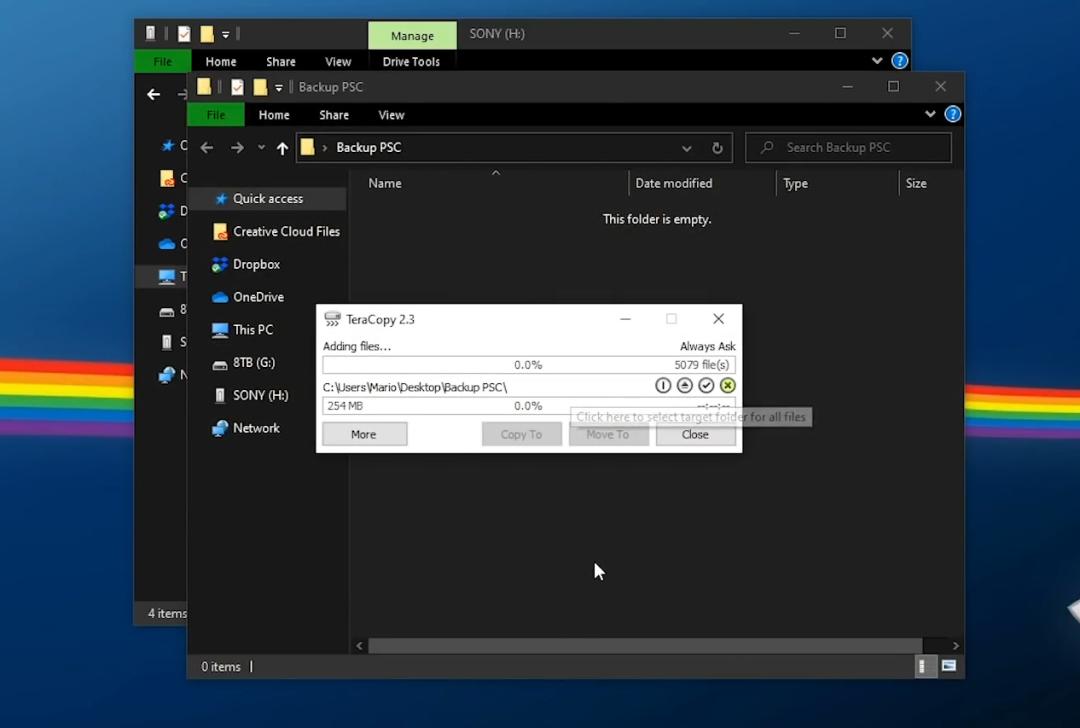Open the green File menu in Backup PSC
The height and width of the screenshot is (728, 1080).
pyautogui.click(x=215, y=115)
